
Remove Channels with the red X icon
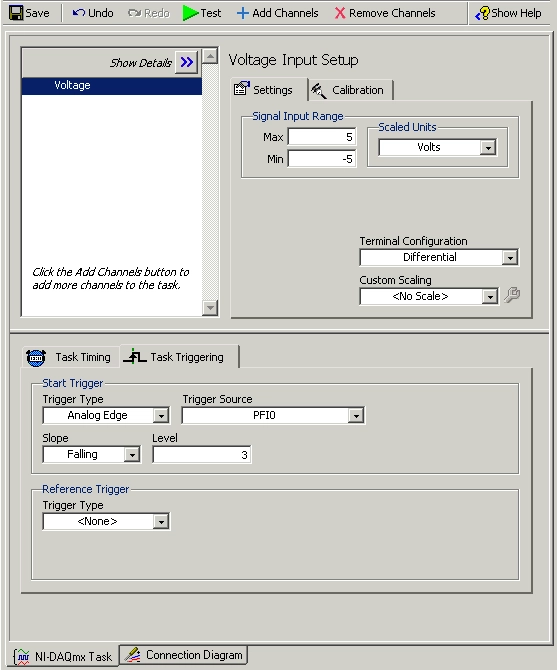pos(340,13)
